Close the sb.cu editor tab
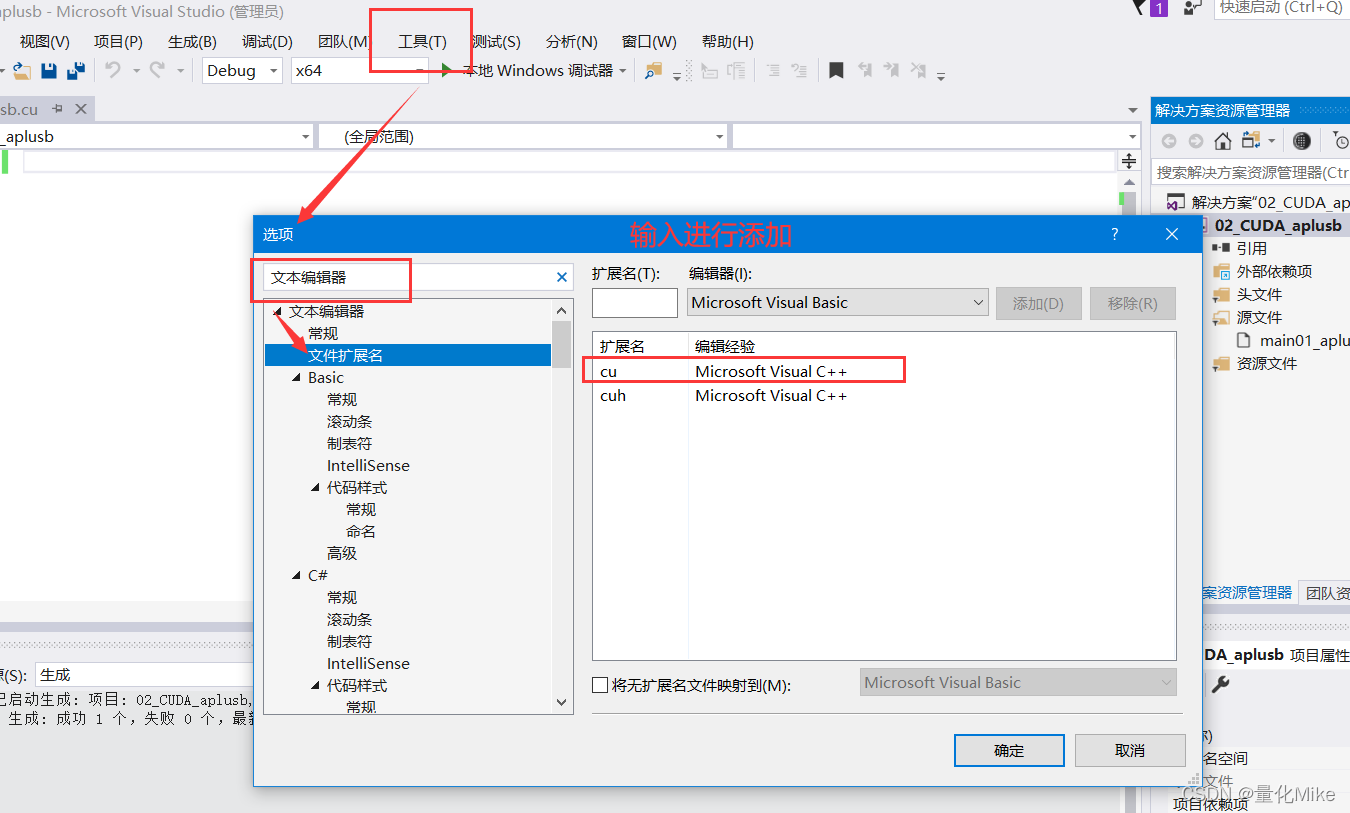This screenshot has width=1350, height=813. tap(81, 109)
